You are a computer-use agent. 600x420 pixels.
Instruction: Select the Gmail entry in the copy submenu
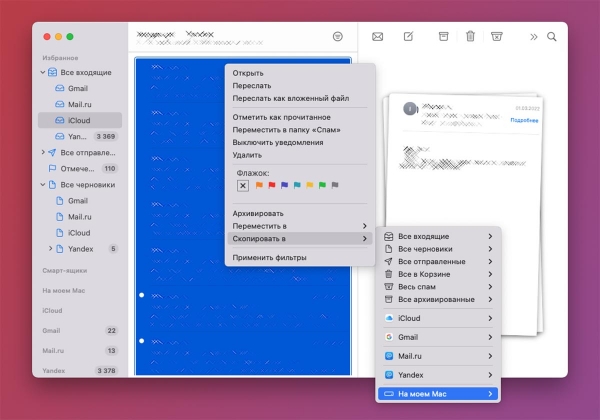pyautogui.click(x=438, y=337)
